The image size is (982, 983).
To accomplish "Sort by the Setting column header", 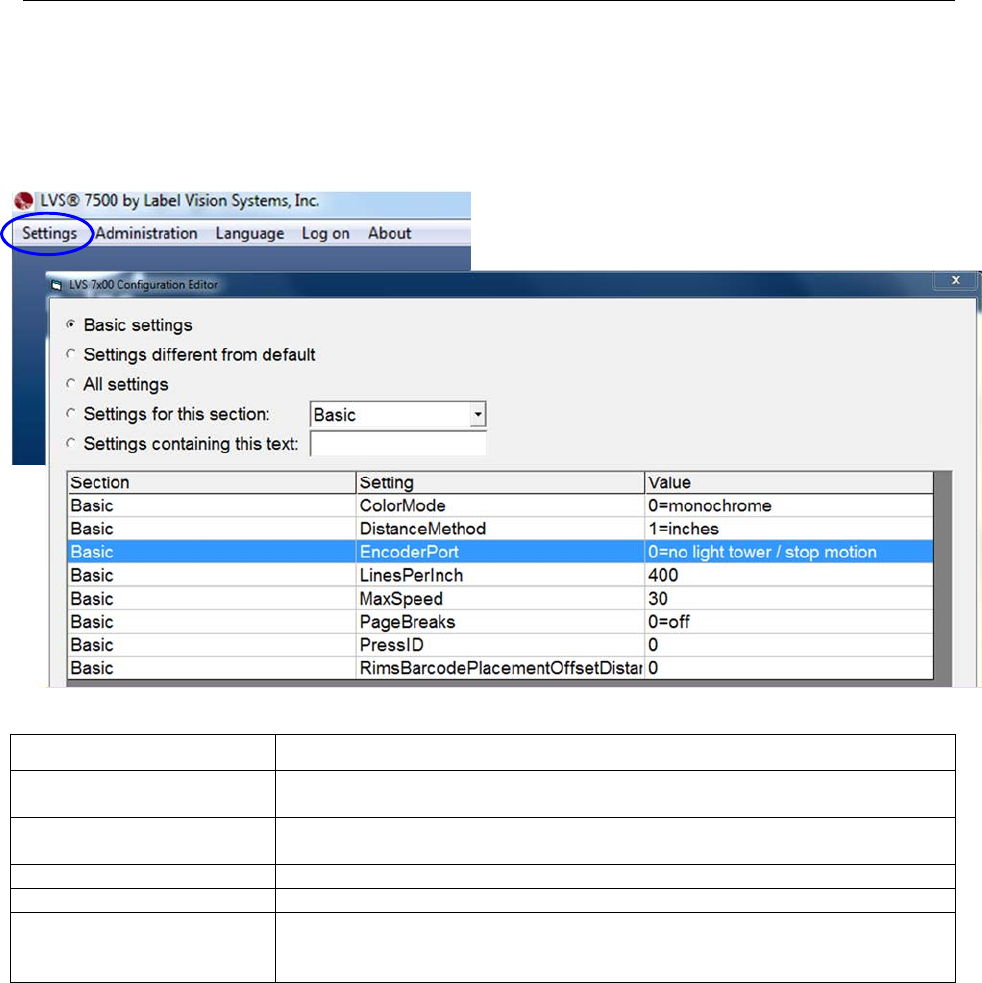I will pyautogui.click(x=500, y=483).
